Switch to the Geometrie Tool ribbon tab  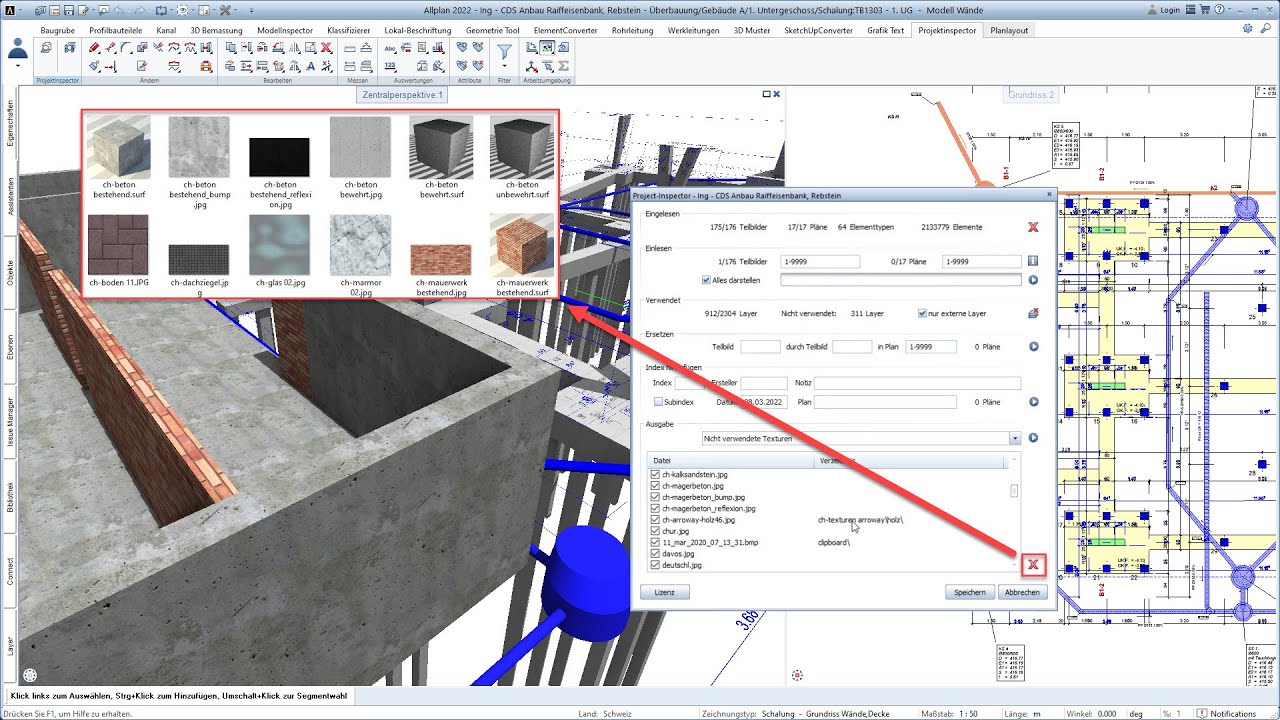pyautogui.click(x=493, y=30)
